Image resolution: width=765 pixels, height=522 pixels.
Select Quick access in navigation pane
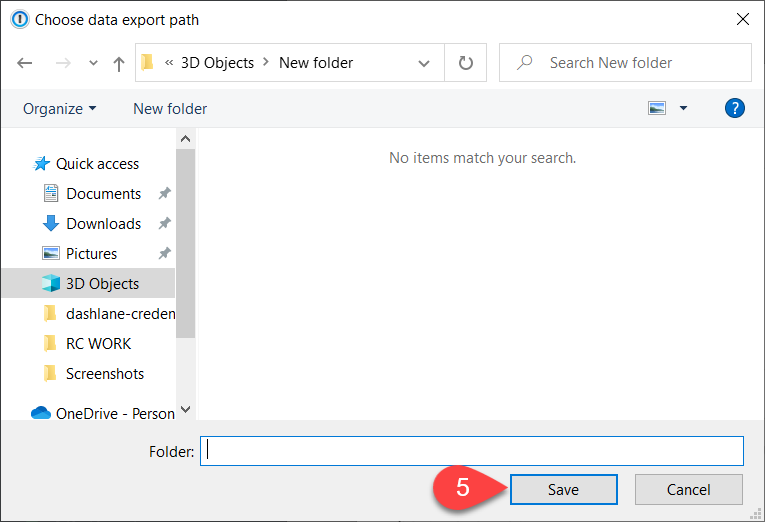(97, 164)
